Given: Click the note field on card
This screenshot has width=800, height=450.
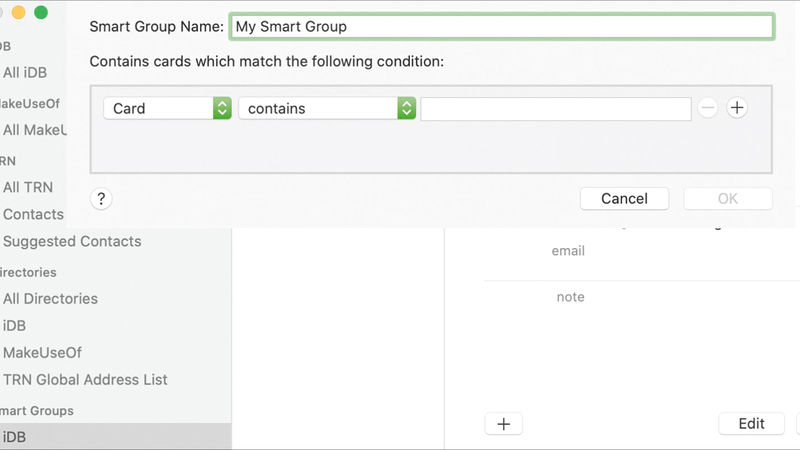Looking at the screenshot, I should point(570,297).
